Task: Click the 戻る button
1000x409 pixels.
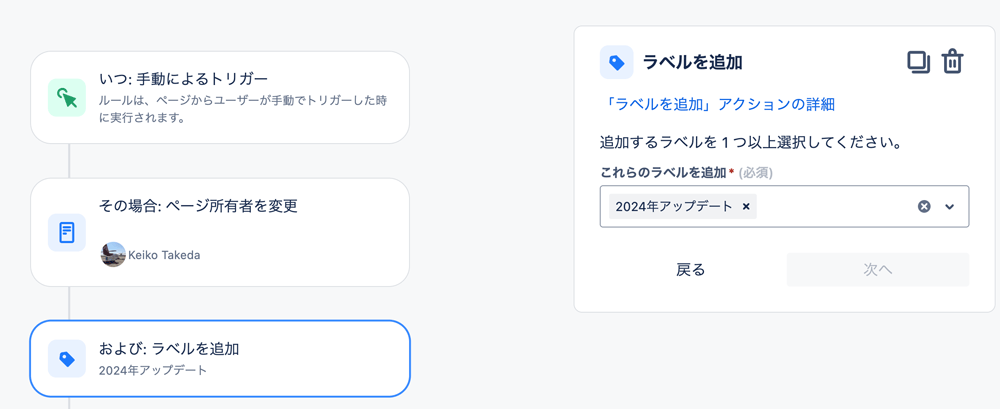Action: (x=691, y=269)
